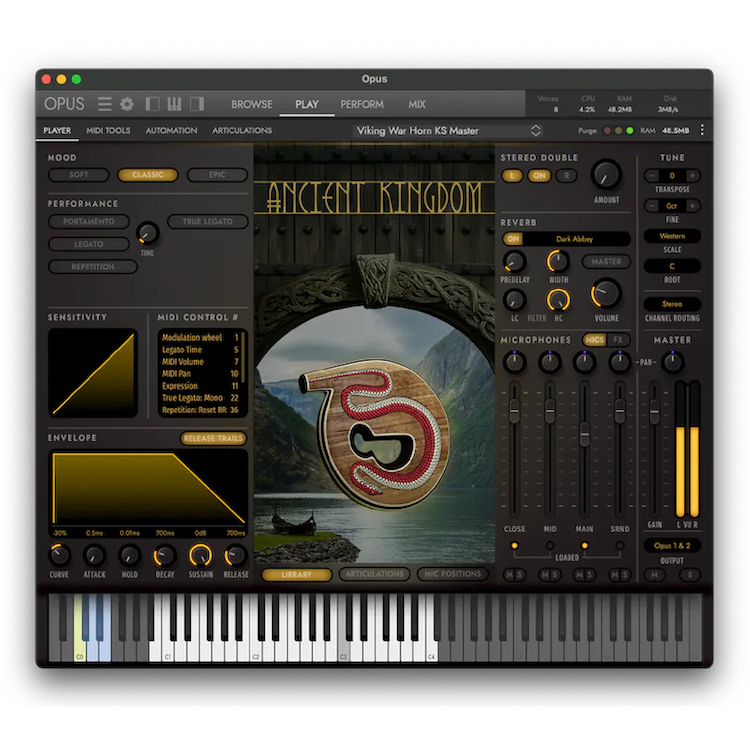The width and height of the screenshot is (750, 750).
Task: Turn off the reverb ON switch
Action: coord(513,239)
